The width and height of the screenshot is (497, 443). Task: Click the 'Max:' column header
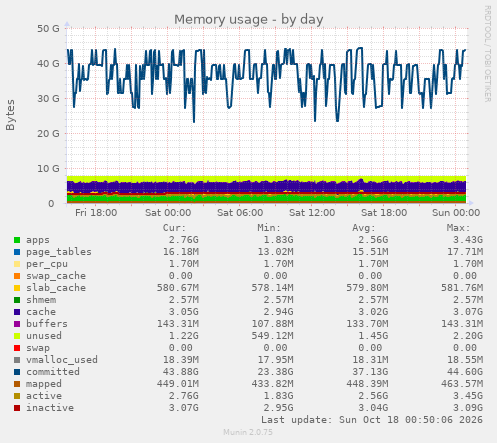click(x=458, y=228)
